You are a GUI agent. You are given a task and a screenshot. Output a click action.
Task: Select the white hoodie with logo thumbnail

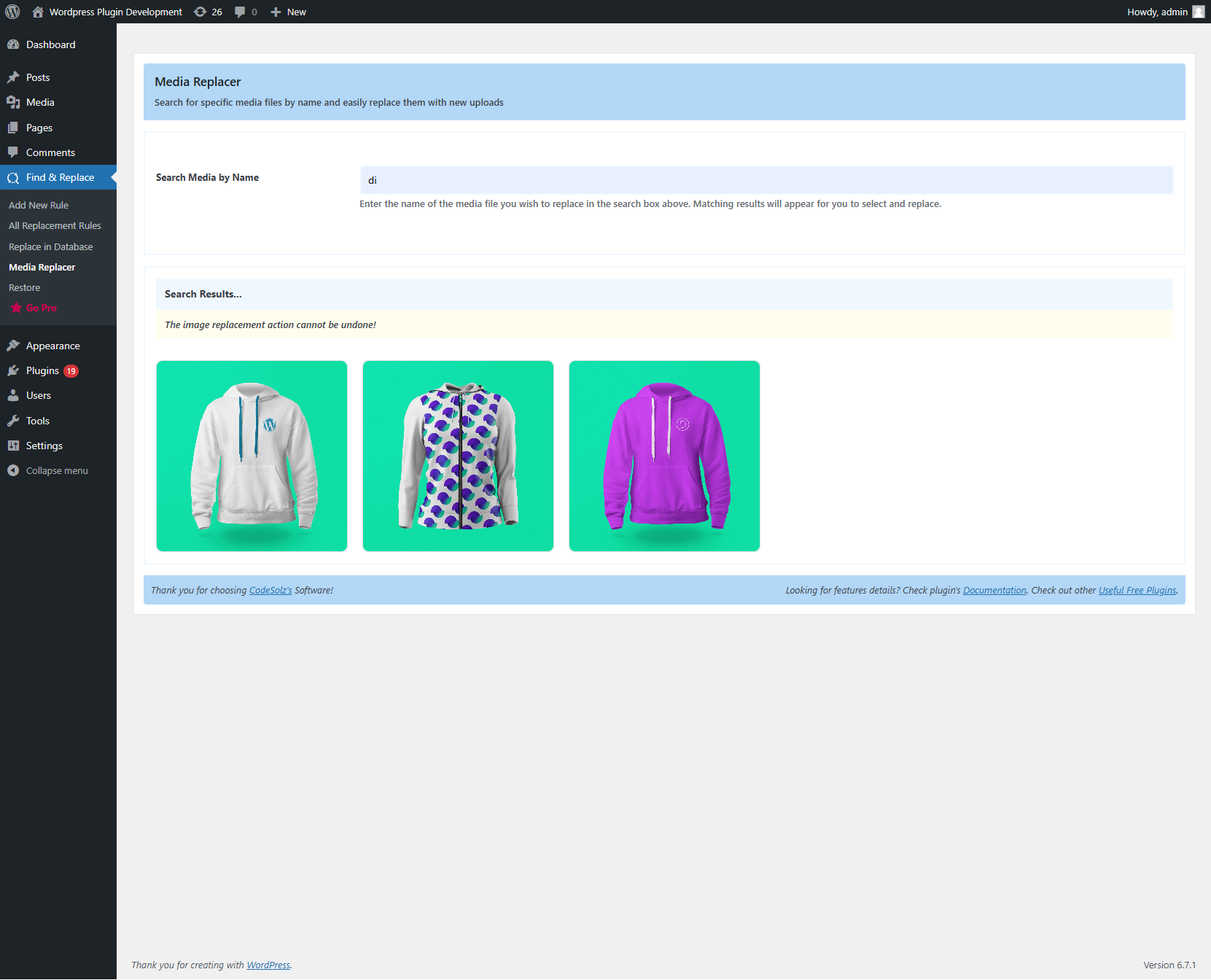252,456
